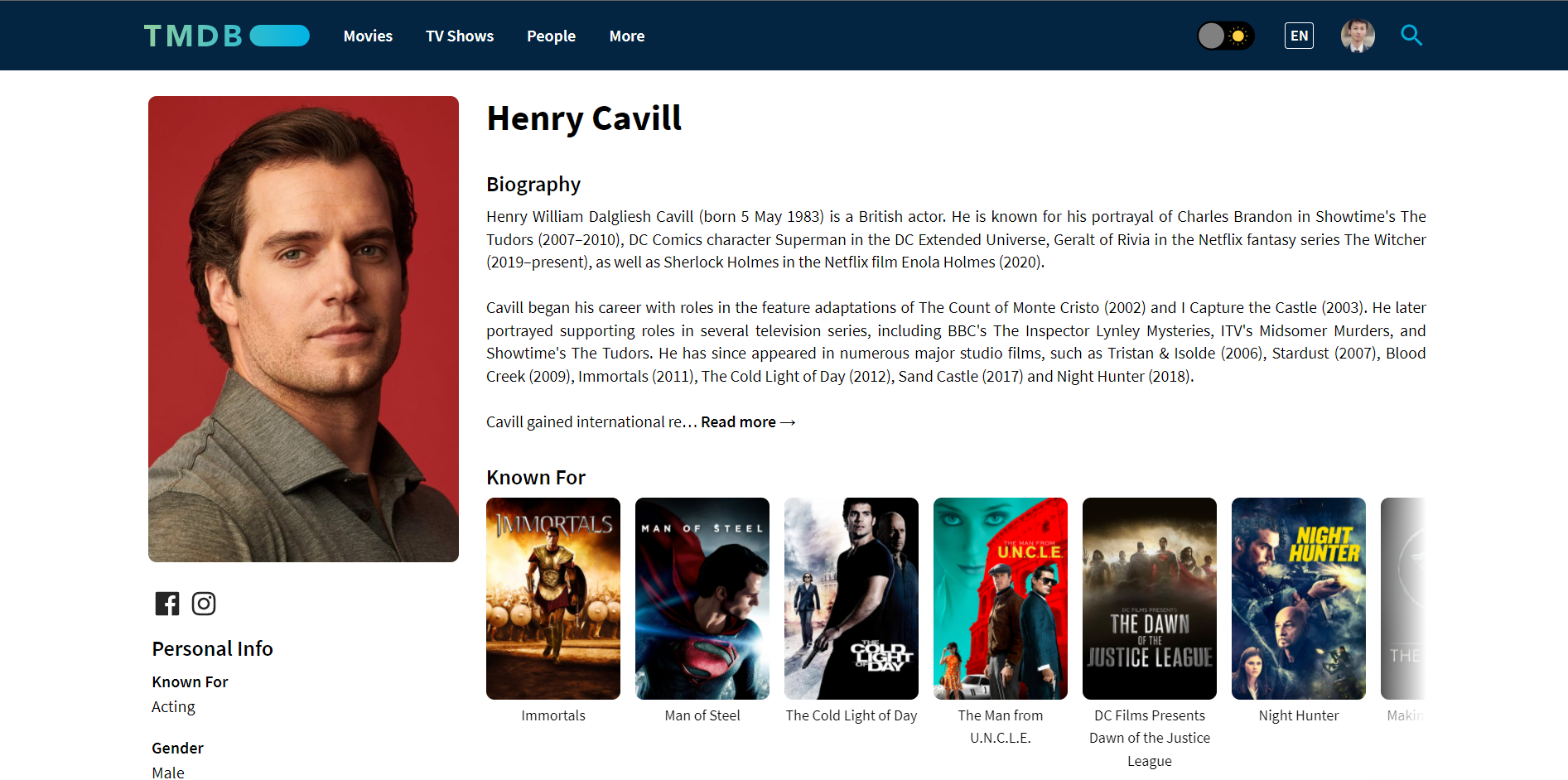
Task: Click the Man of Steel title link
Action: click(702, 715)
